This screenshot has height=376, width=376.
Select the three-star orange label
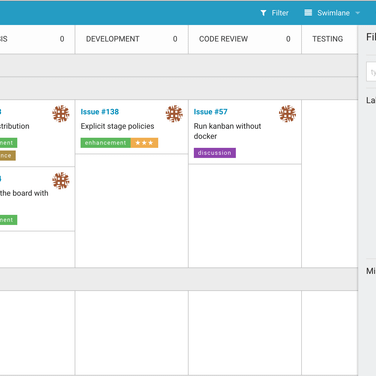[144, 143]
